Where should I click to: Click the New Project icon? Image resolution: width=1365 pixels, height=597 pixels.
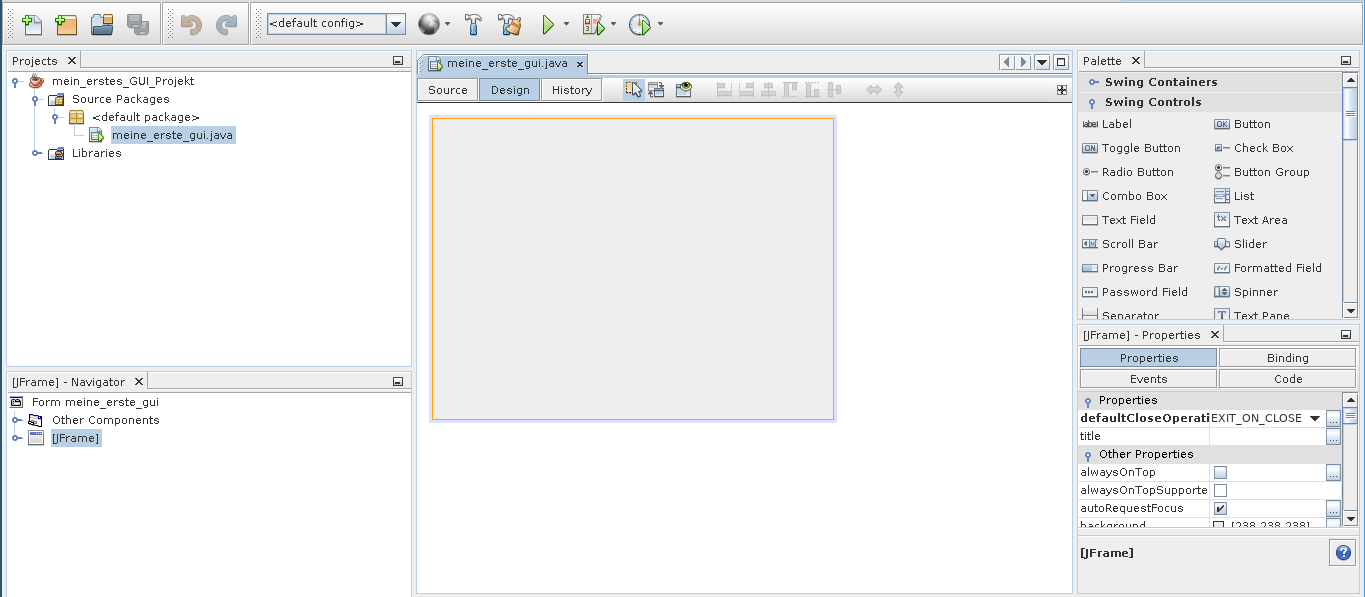[66, 24]
